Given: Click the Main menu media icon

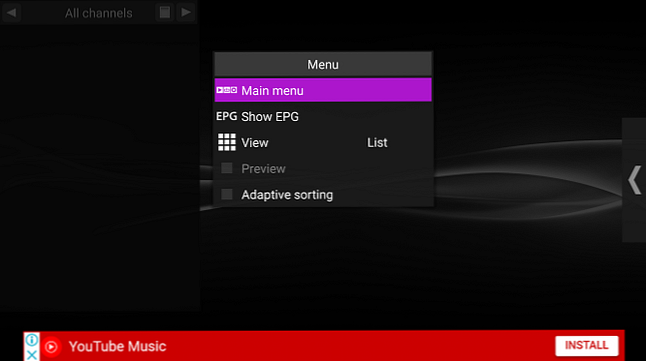Looking at the screenshot, I should point(227,90).
